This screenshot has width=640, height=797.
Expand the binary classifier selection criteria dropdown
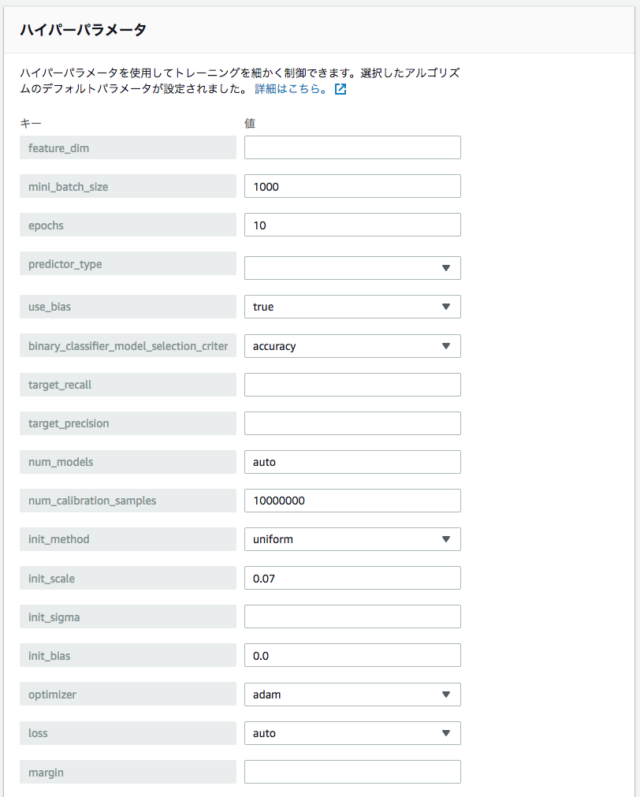point(352,346)
